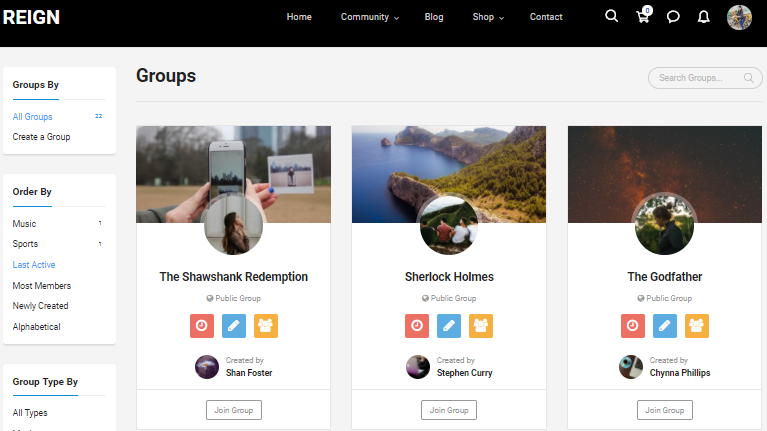
Task: Click Public Group label under Sherlock Holmes
Action: pos(449,298)
